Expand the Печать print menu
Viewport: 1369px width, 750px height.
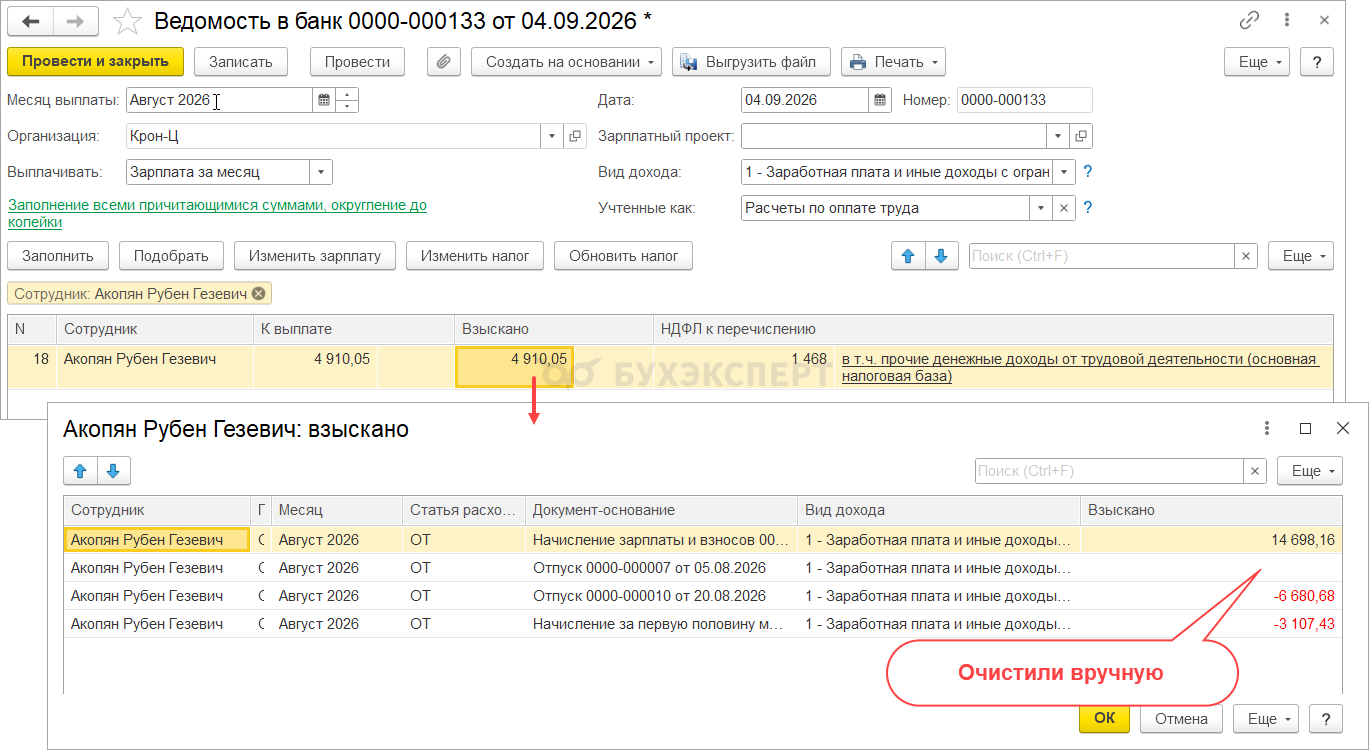click(x=893, y=62)
